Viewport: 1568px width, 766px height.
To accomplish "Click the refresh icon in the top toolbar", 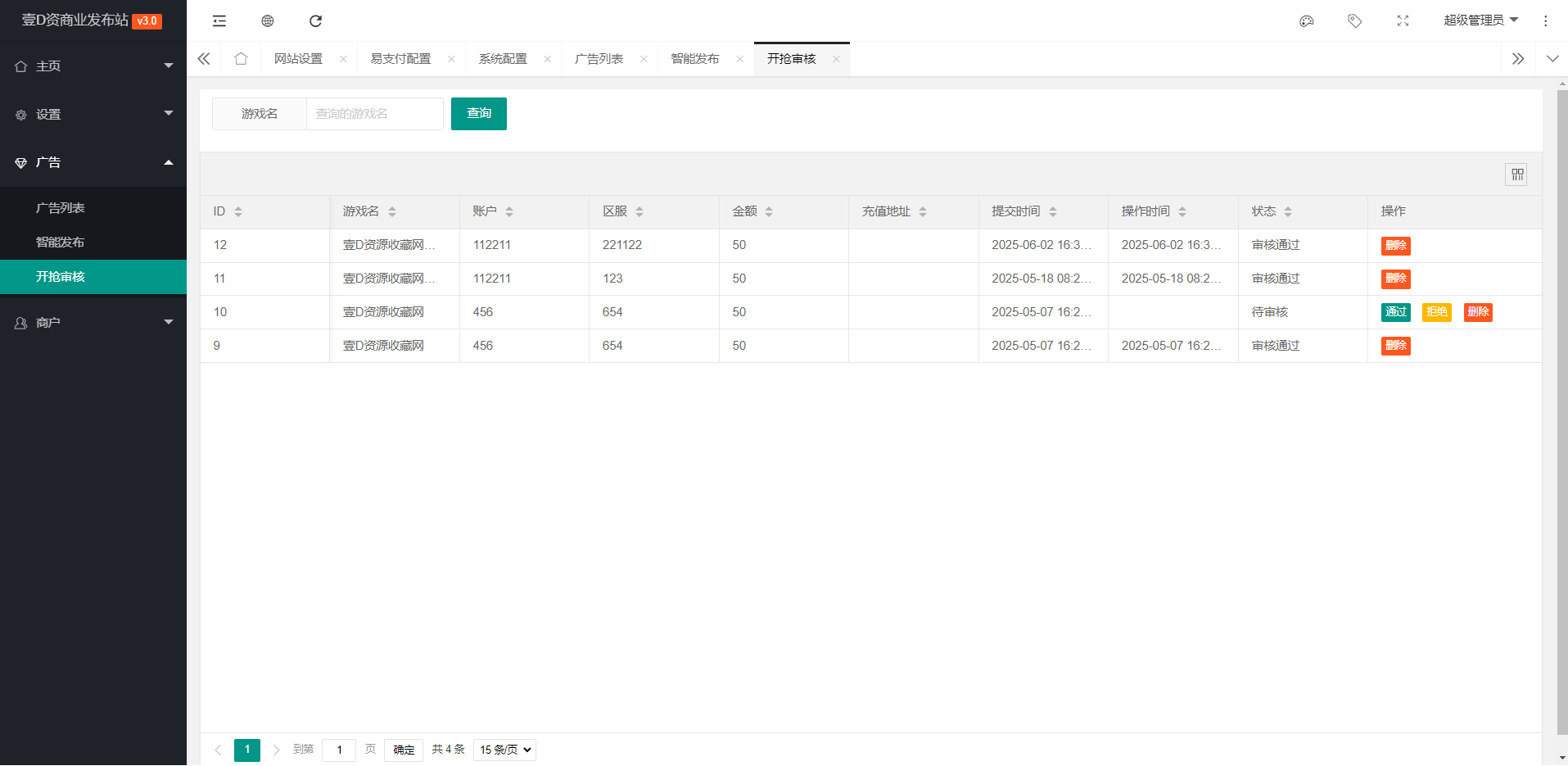I will 315,20.
